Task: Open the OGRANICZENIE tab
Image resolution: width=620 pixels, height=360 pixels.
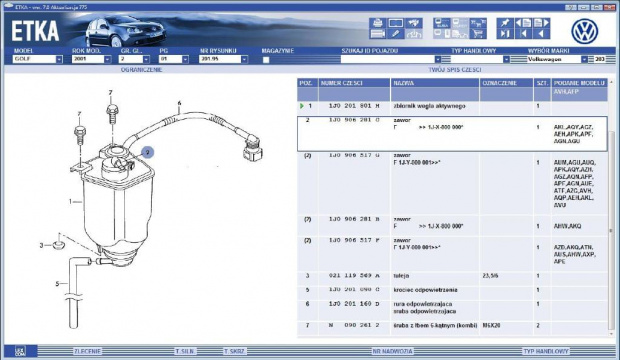Action: (x=142, y=70)
